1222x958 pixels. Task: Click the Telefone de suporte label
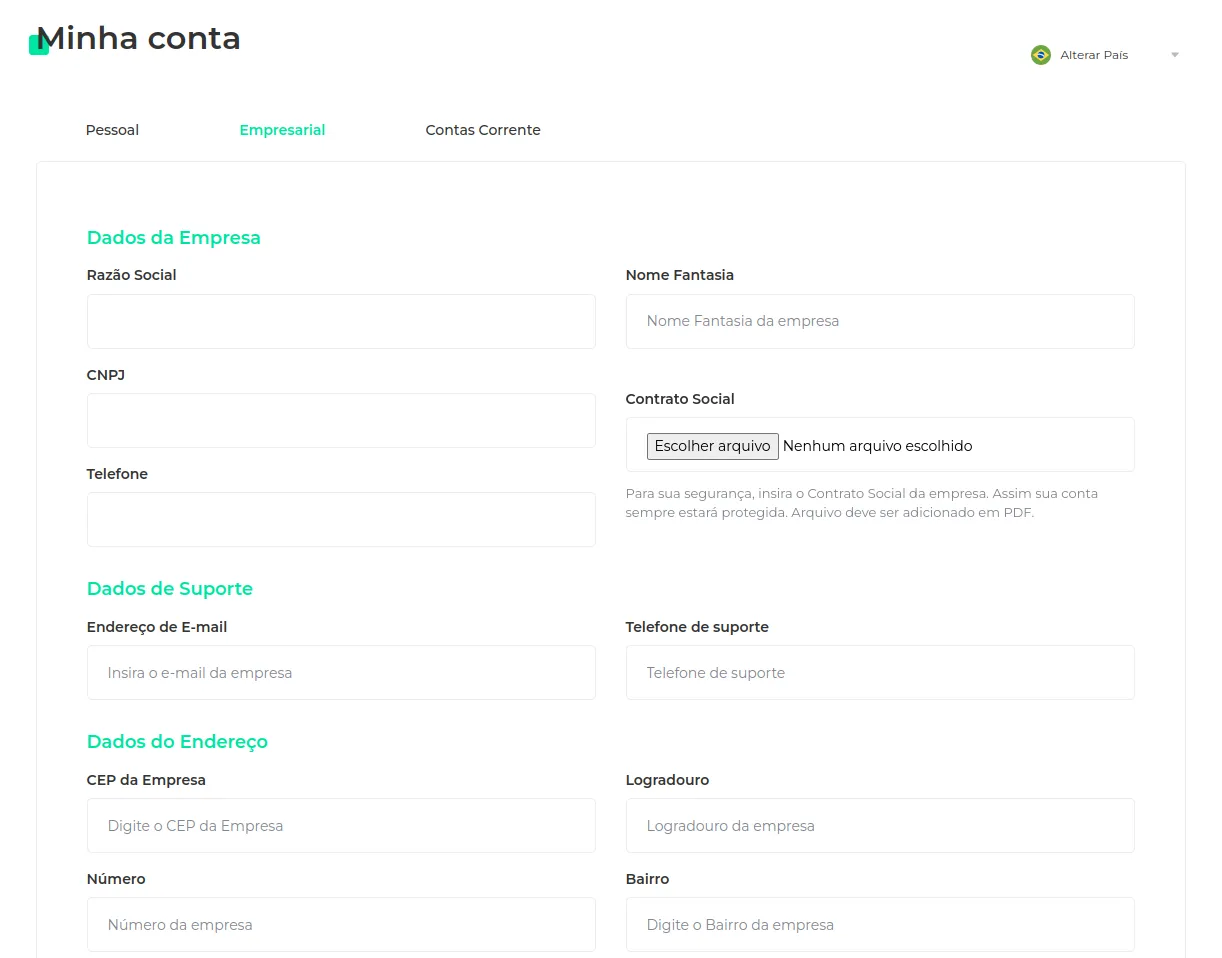697,627
